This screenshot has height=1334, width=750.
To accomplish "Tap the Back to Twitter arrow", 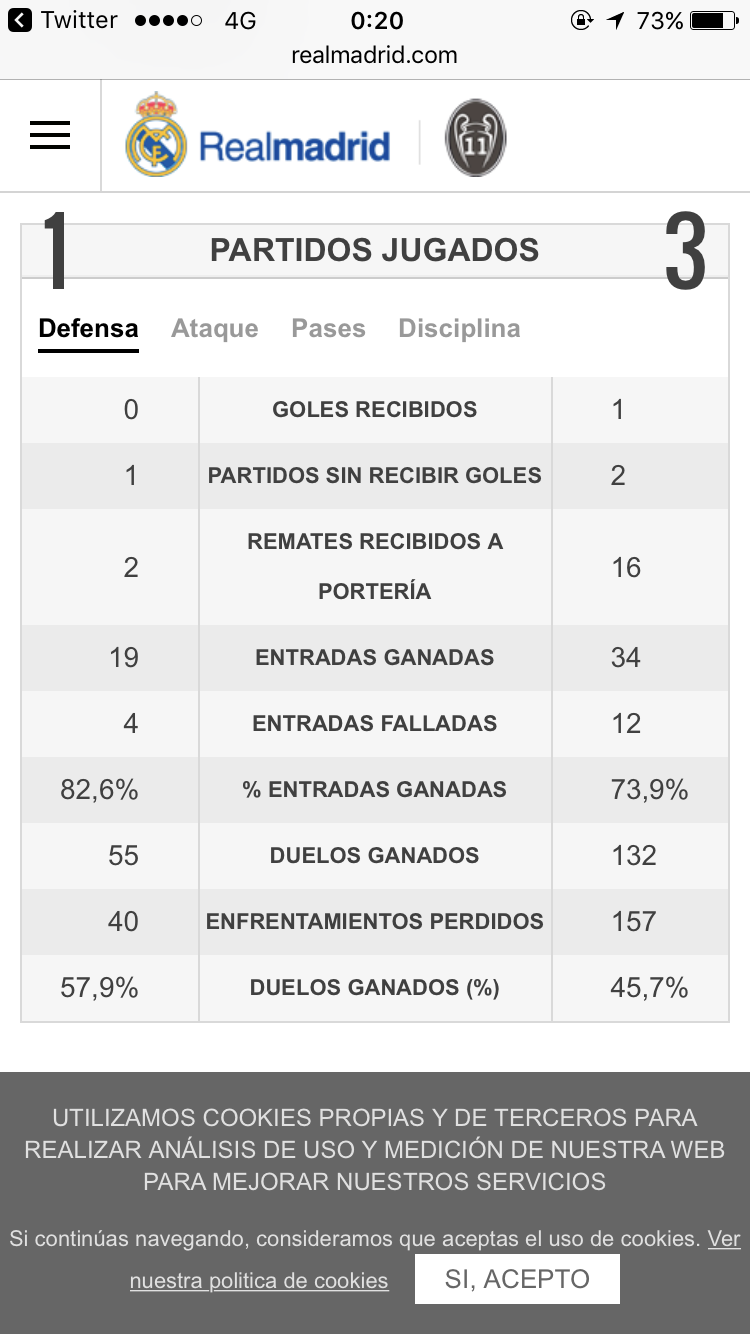I will coord(20,20).
